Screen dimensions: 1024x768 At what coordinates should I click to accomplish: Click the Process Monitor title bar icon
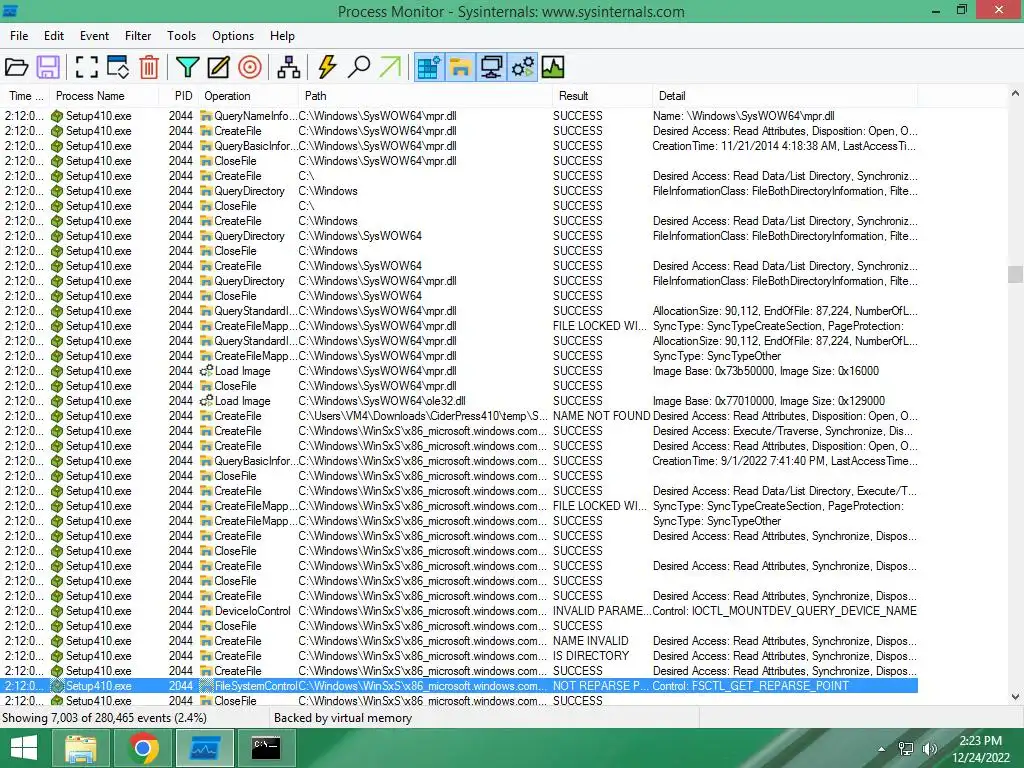[10, 10]
